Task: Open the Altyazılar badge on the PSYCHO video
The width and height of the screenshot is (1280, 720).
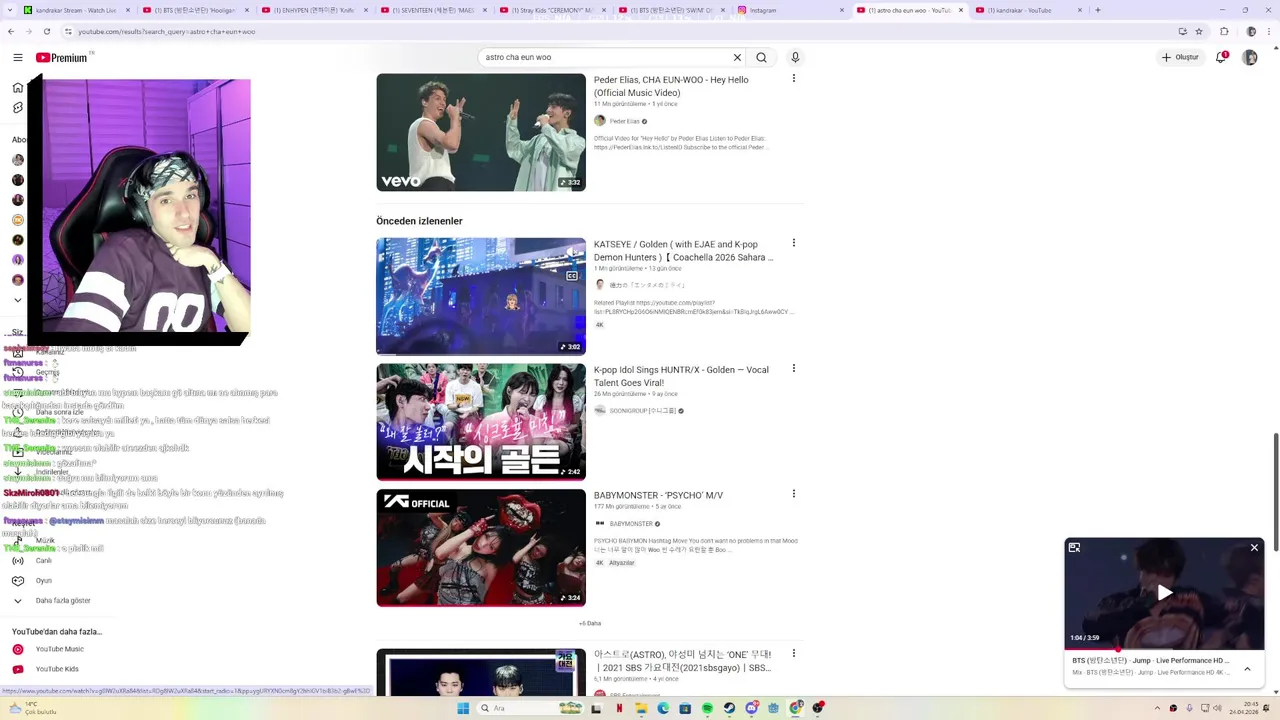Action: (x=622, y=563)
